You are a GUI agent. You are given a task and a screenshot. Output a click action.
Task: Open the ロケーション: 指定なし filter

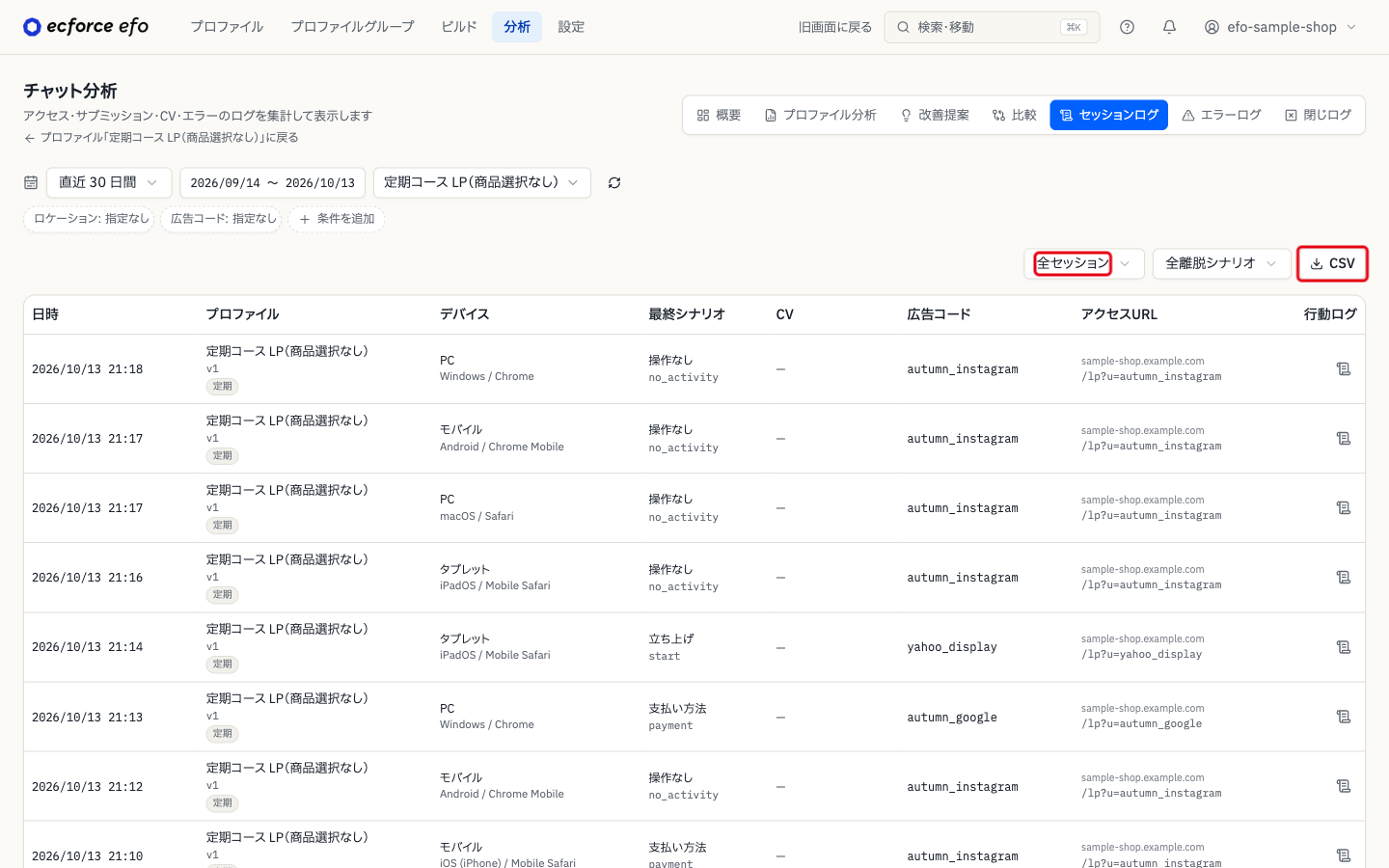click(x=90, y=219)
